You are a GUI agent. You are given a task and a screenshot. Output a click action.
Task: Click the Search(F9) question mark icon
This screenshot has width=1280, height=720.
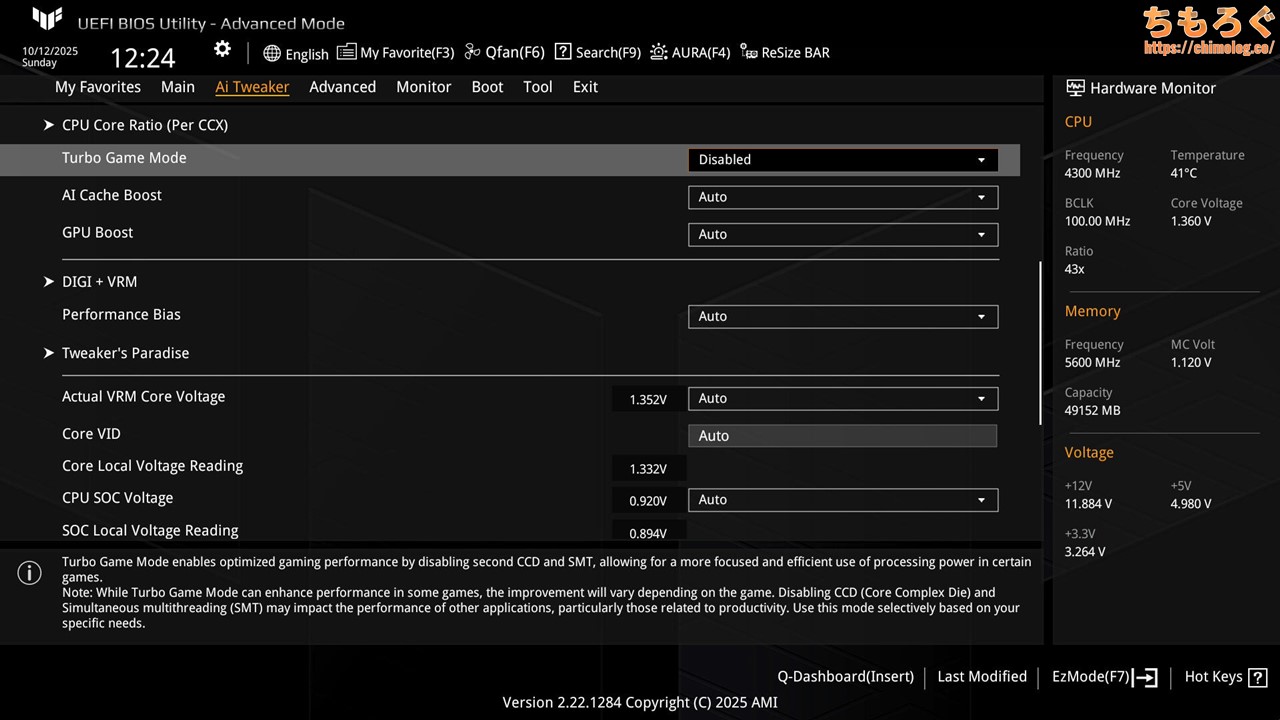click(563, 52)
